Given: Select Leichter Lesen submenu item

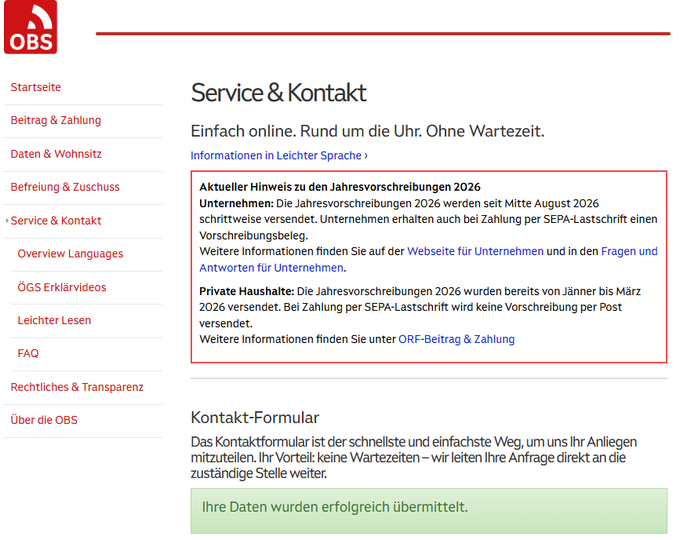Looking at the screenshot, I should tap(54, 321).
